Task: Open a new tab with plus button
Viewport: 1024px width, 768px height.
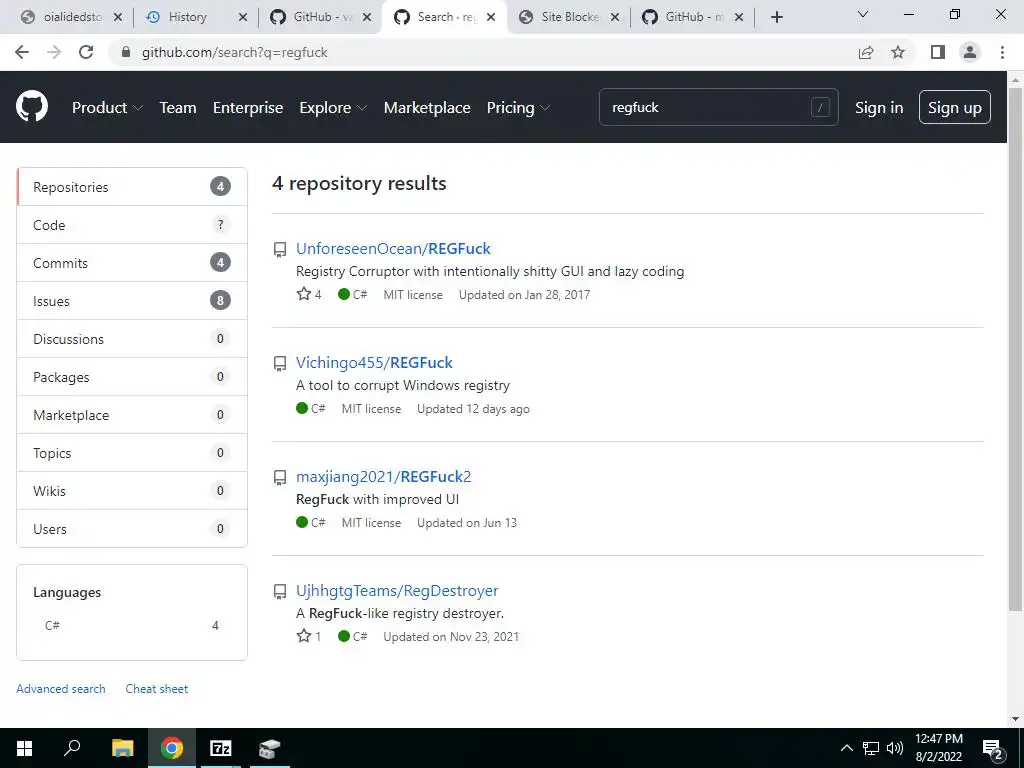Action: click(x=776, y=17)
